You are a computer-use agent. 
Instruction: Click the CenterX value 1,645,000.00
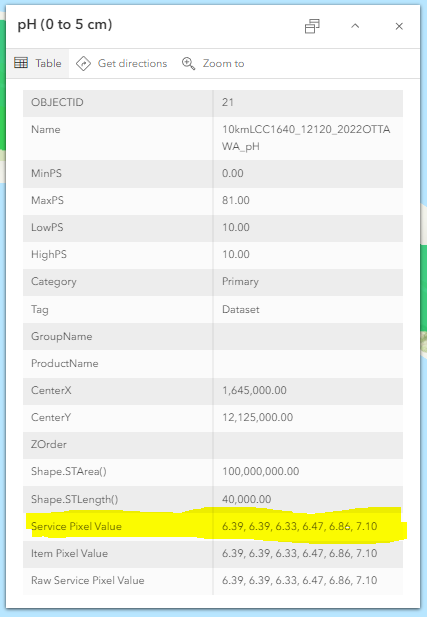pyautogui.click(x=254, y=390)
